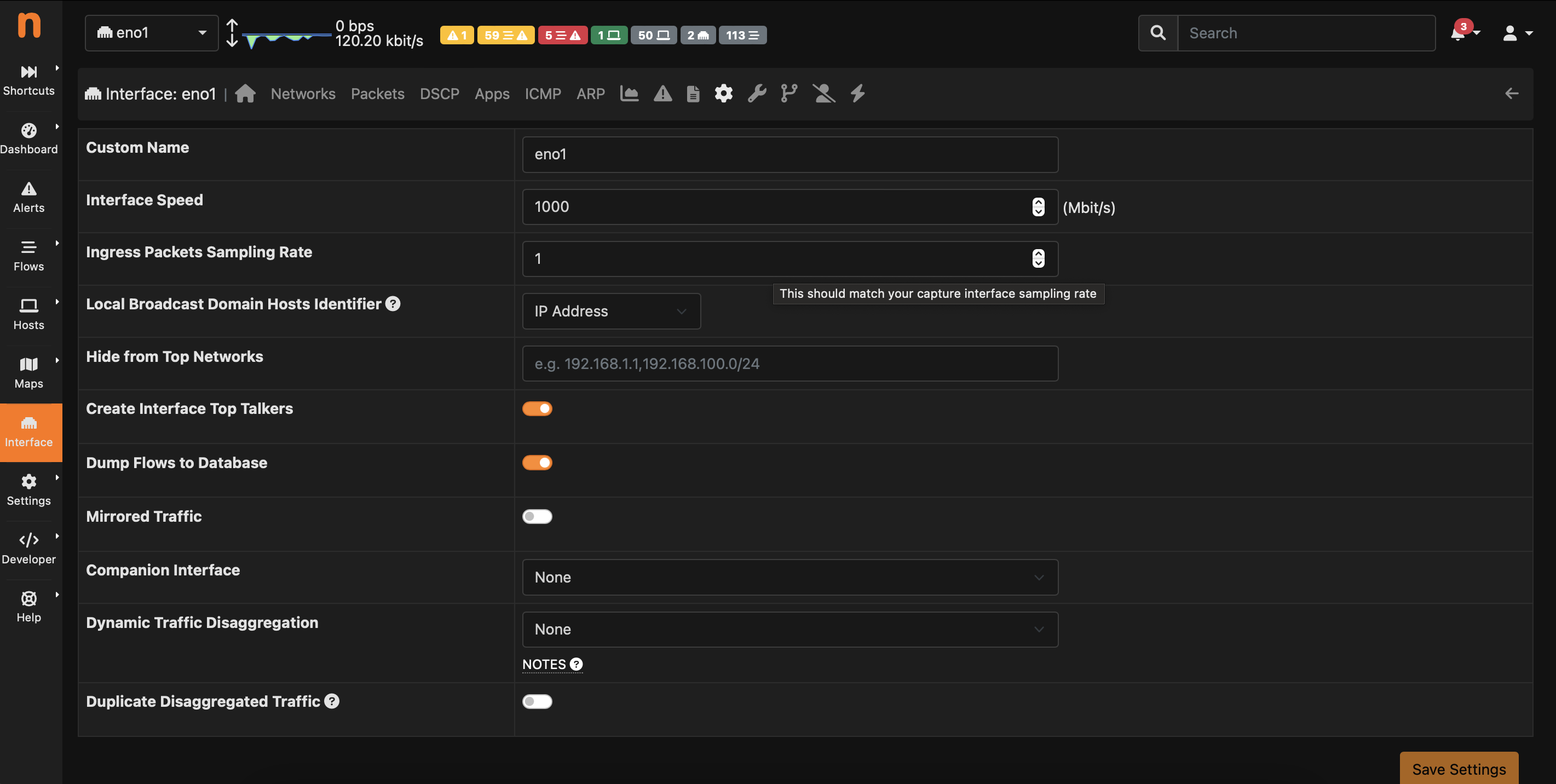The width and height of the screenshot is (1556, 784).
Task: Change Local Broadcast Domain Hosts Identifier selection
Action: [x=610, y=311]
